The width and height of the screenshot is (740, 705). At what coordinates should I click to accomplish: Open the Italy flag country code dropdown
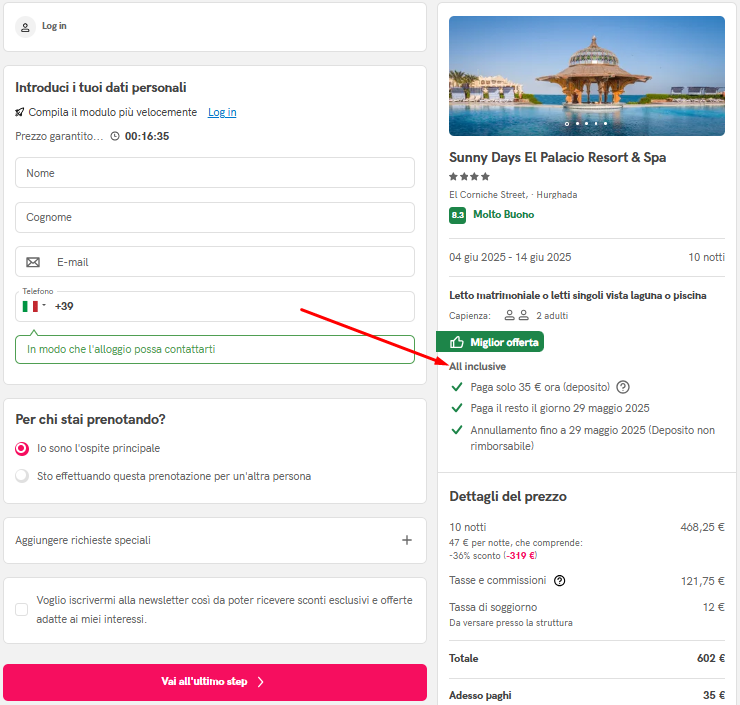tap(34, 306)
